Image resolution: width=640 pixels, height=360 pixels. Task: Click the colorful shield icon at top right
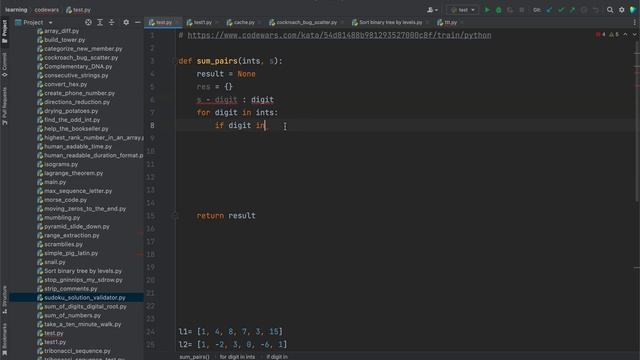click(633, 10)
